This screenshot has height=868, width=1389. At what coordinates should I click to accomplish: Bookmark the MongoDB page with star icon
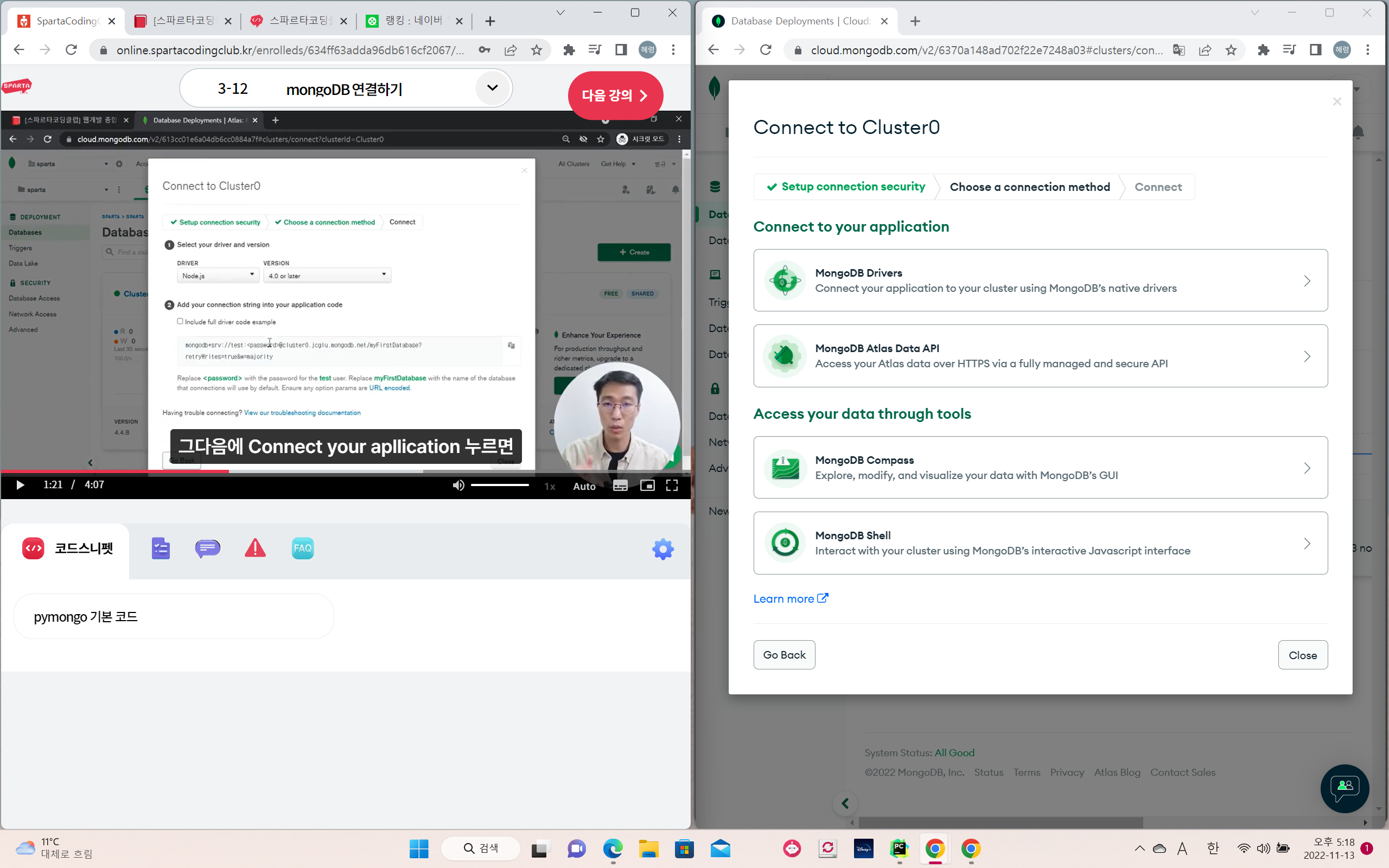tap(1231, 50)
